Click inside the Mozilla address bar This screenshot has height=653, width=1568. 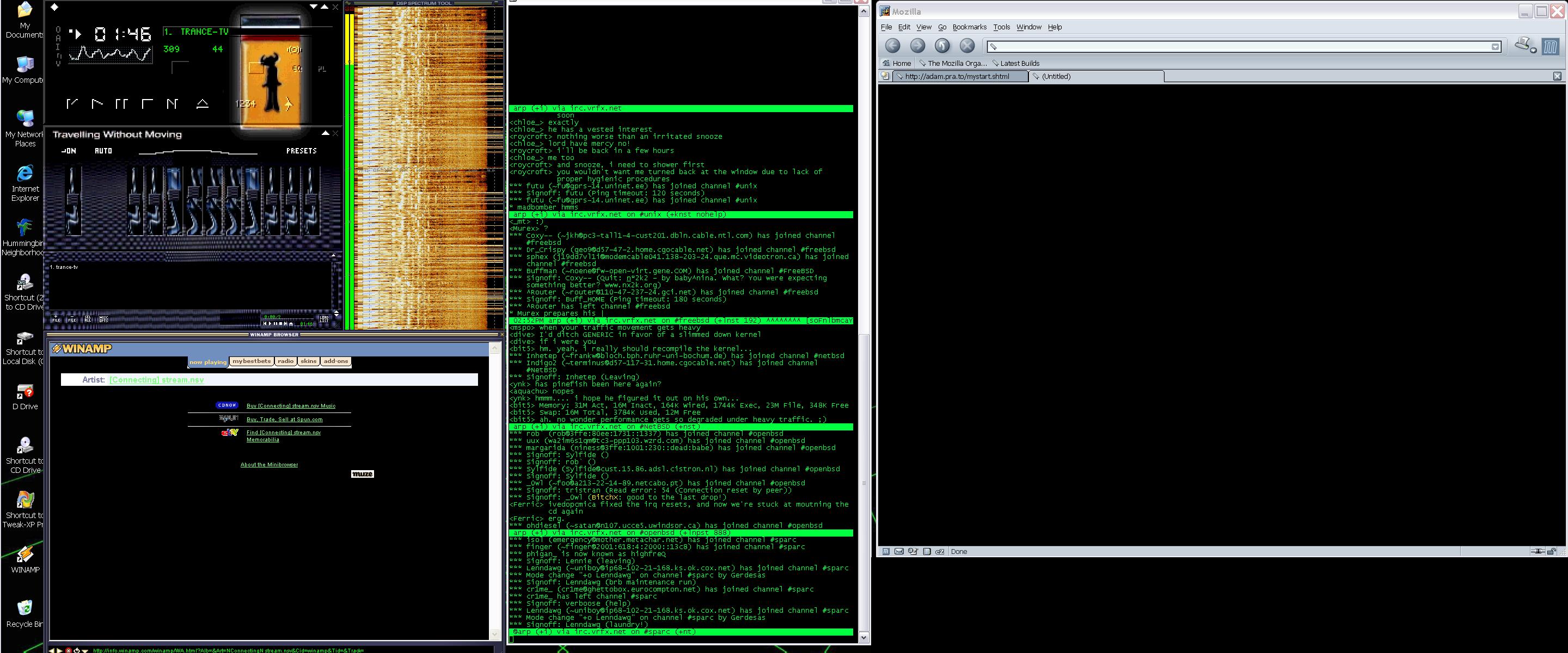pyautogui.click(x=1242, y=47)
